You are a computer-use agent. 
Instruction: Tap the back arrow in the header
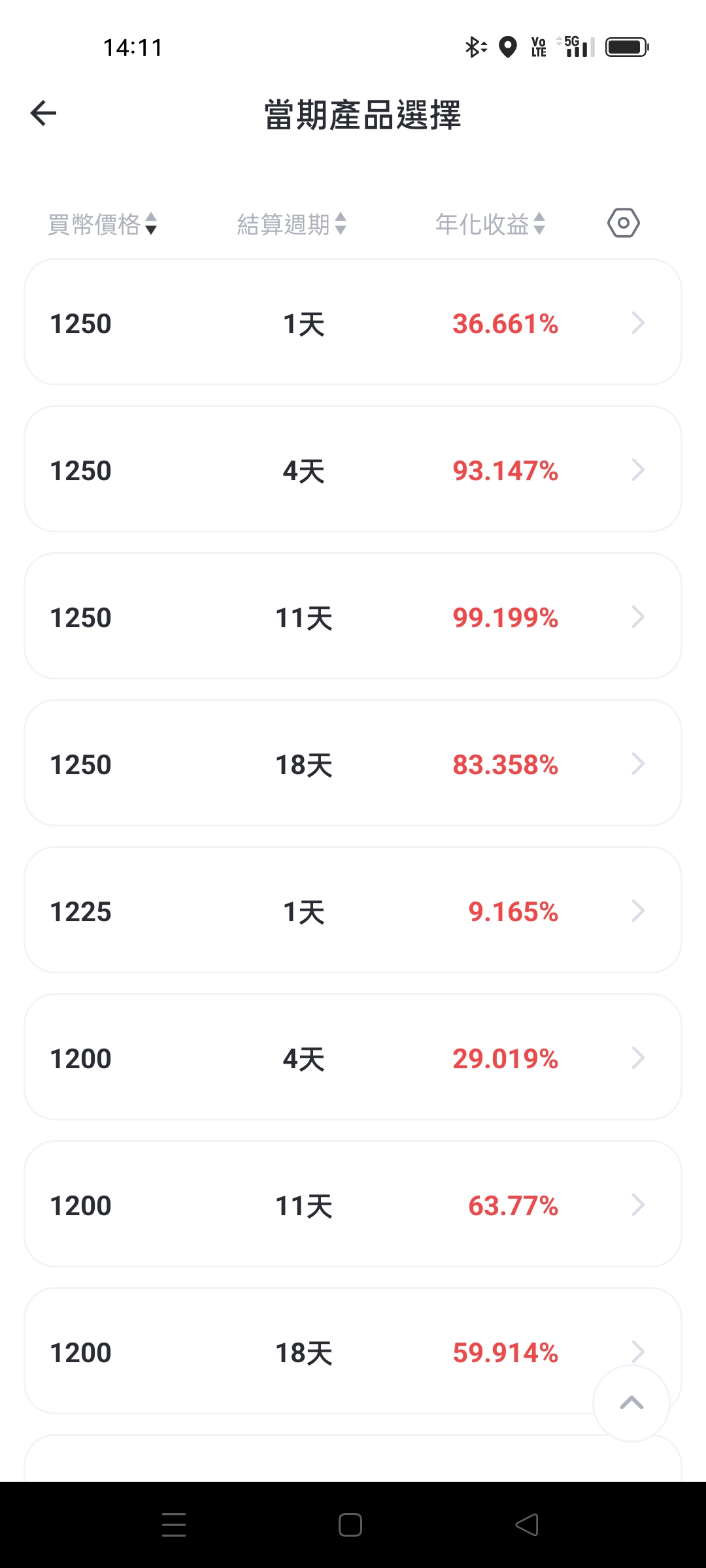pyautogui.click(x=43, y=113)
